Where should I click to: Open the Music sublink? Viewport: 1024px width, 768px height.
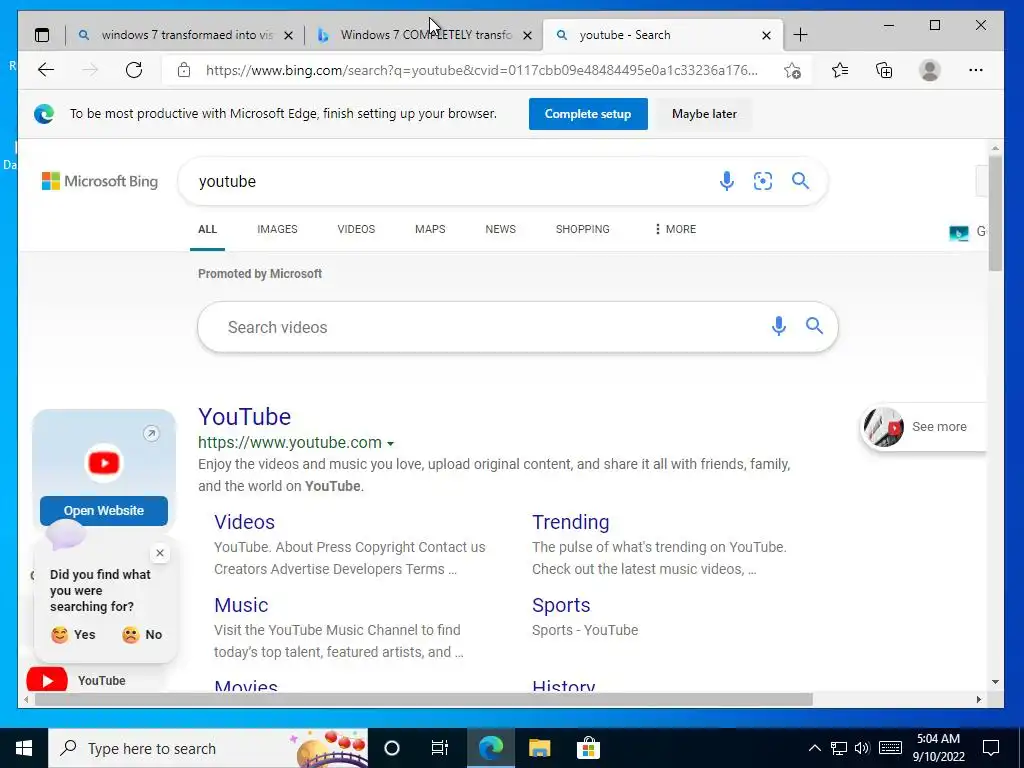pos(241,605)
